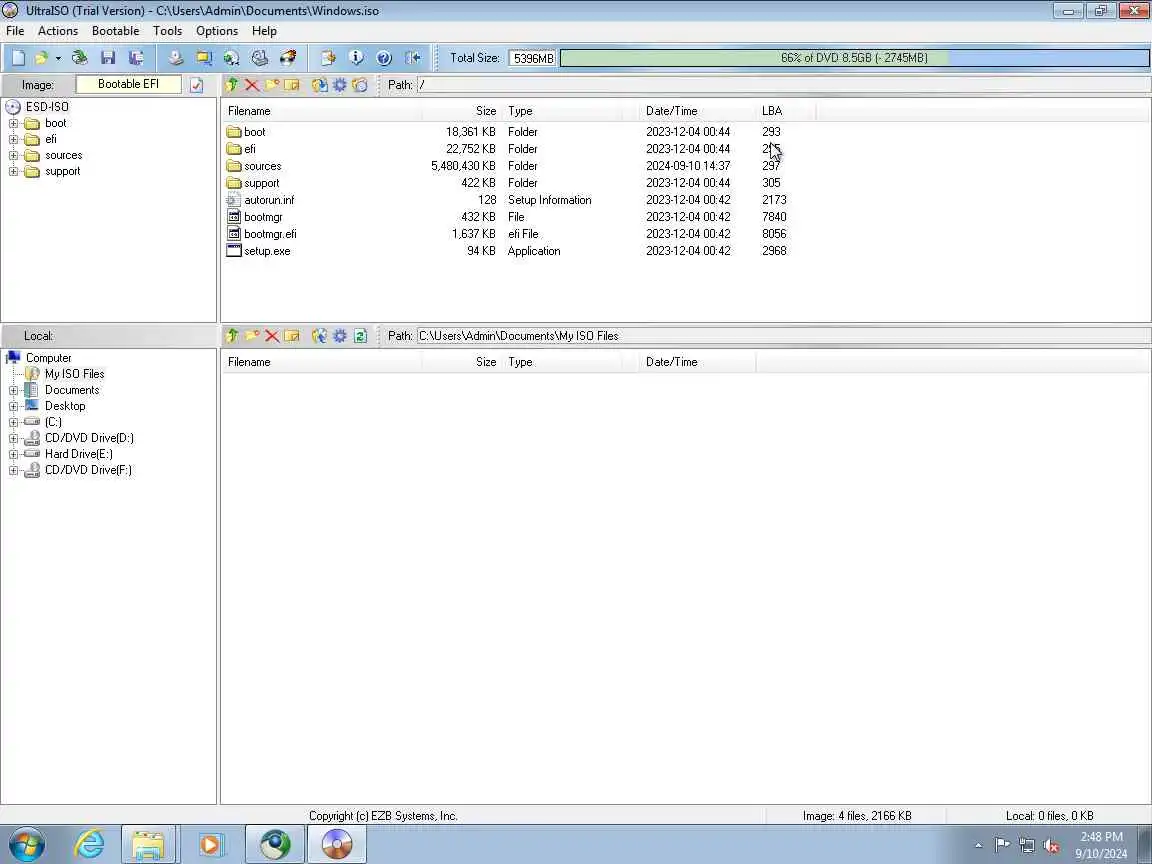Sort image files by LBA column header
This screenshot has width=1152, height=864.
[x=785, y=111]
